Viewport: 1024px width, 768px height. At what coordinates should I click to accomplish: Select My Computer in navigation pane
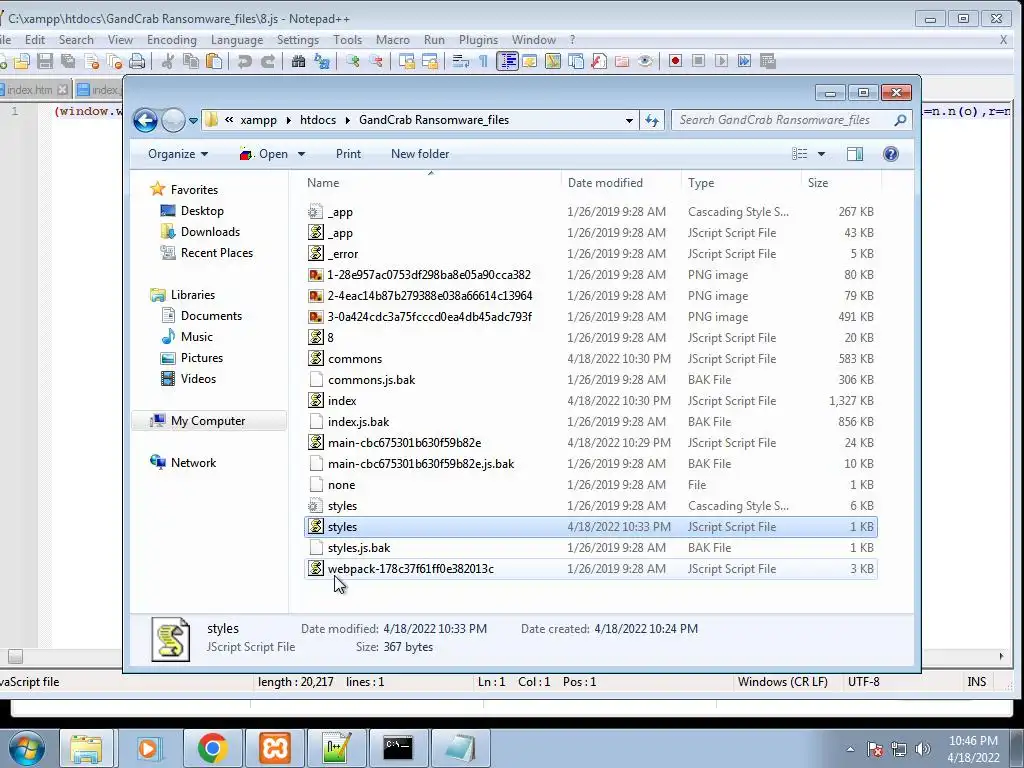pyautogui.click(x=209, y=421)
